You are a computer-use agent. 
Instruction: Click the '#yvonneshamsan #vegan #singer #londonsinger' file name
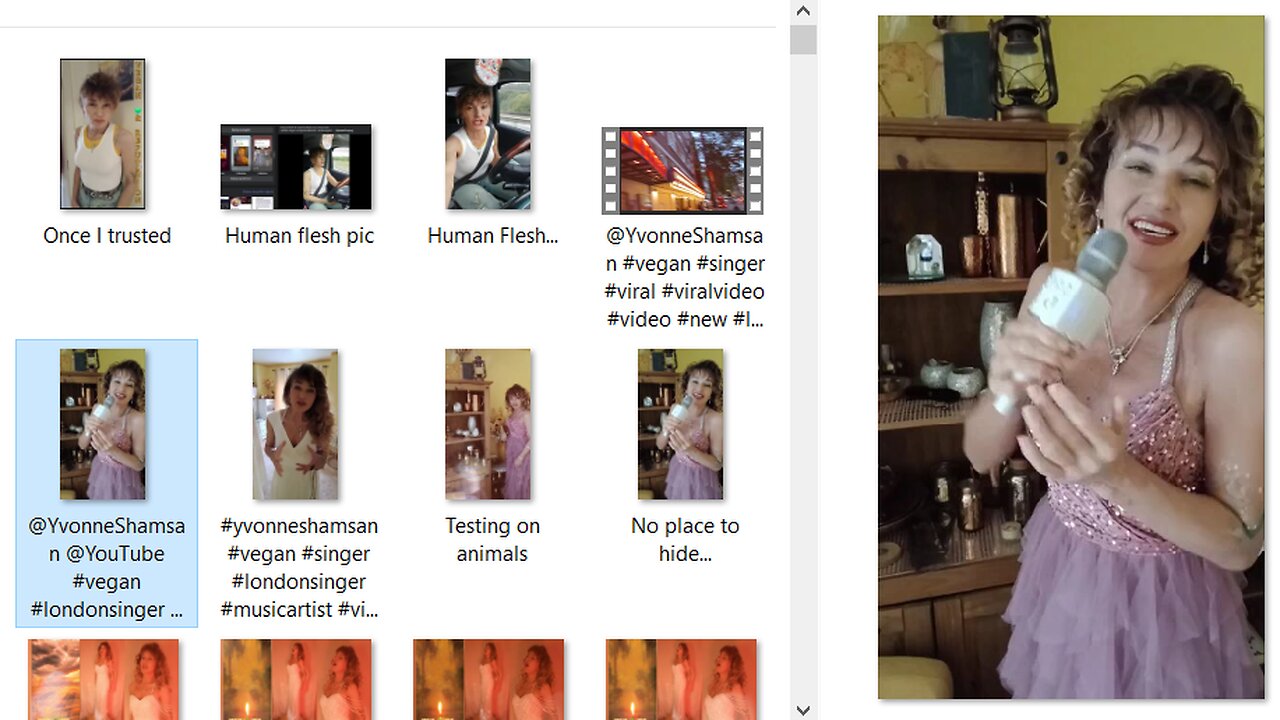tap(299, 567)
